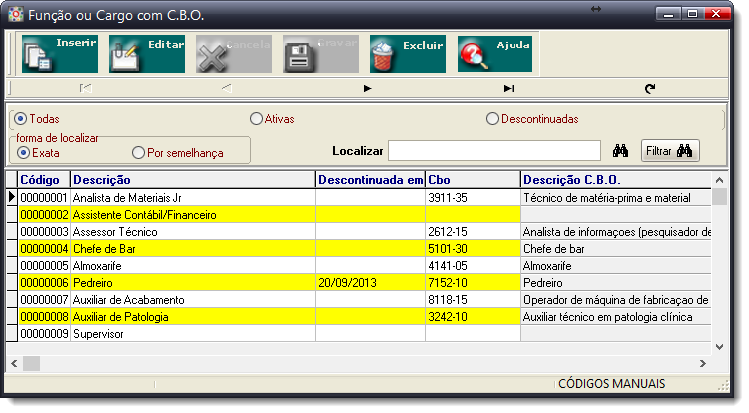This screenshot has width=749, height=413.
Task: Click the vertical scrollbar down arrow
Action: tap(719, 347)
